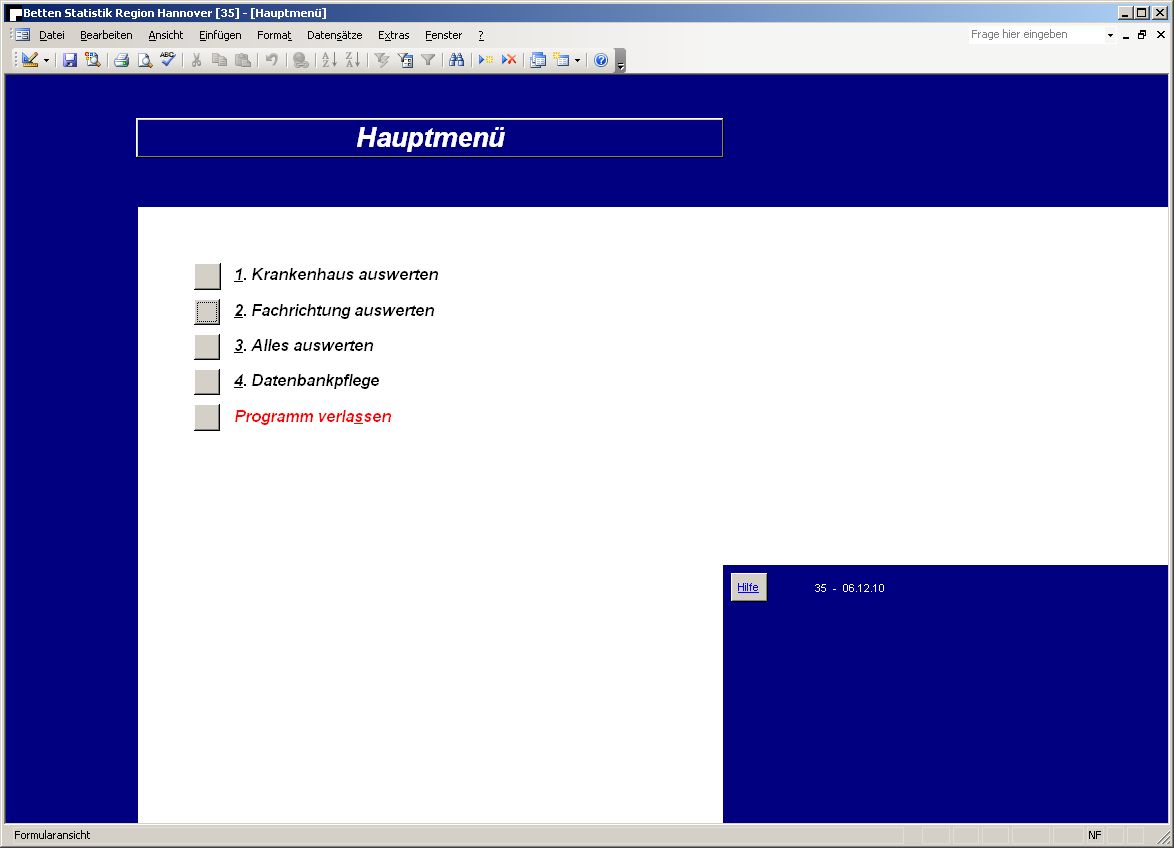Screen dimensions: 1174x848
Task: Click Filter by Selection icon
Action: [x=382, y=61]
